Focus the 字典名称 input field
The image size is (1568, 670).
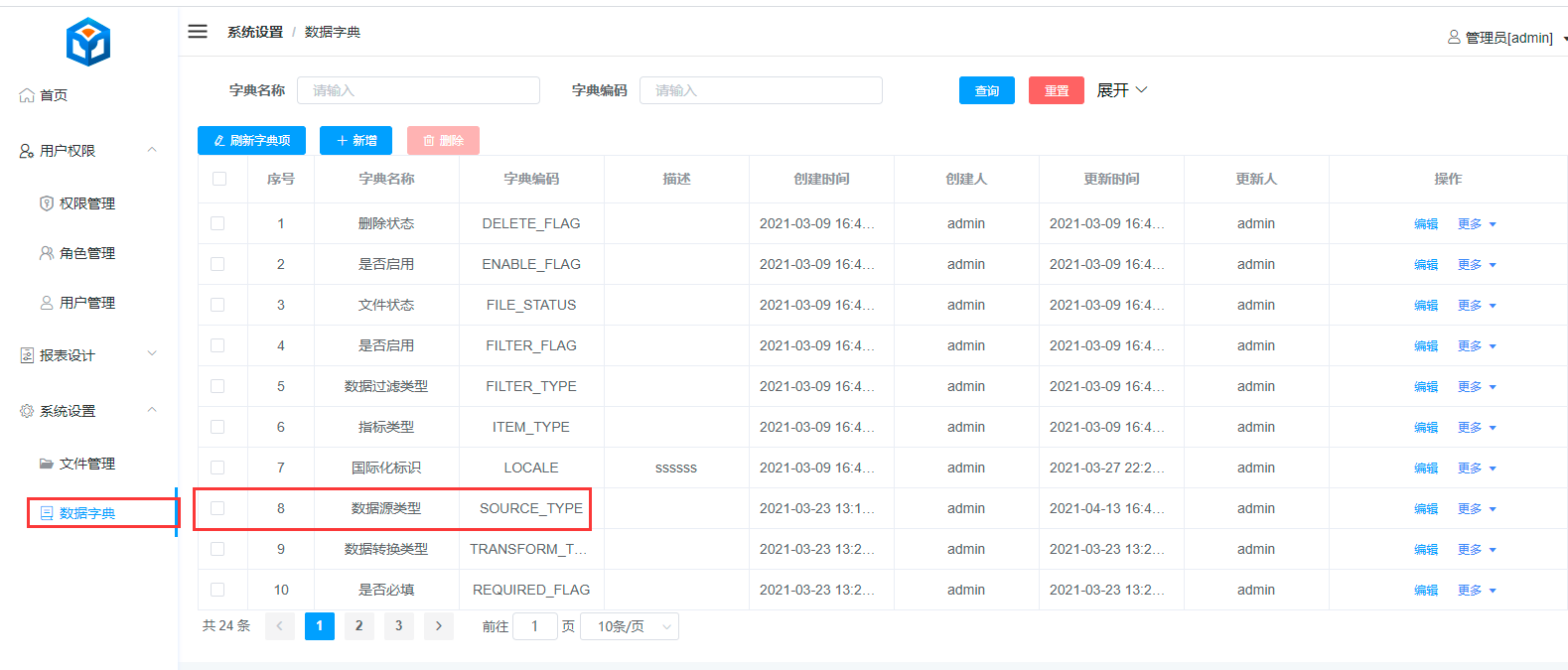pyautogui.click(x=418, y=90)
